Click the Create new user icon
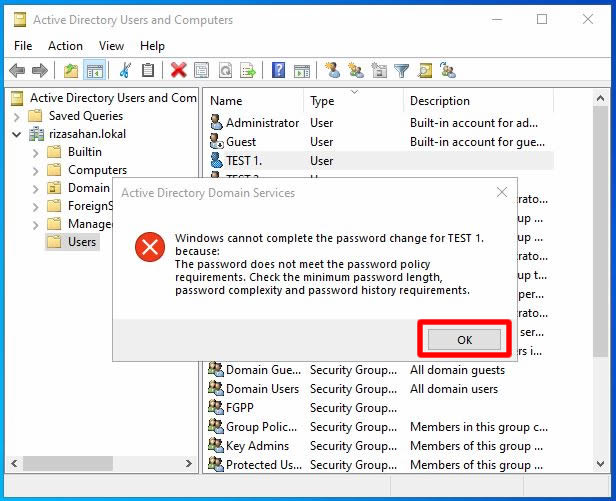Image resolution: width=616 pixels, height=501 pixels. pyautogui.click(x=332, y=71)
